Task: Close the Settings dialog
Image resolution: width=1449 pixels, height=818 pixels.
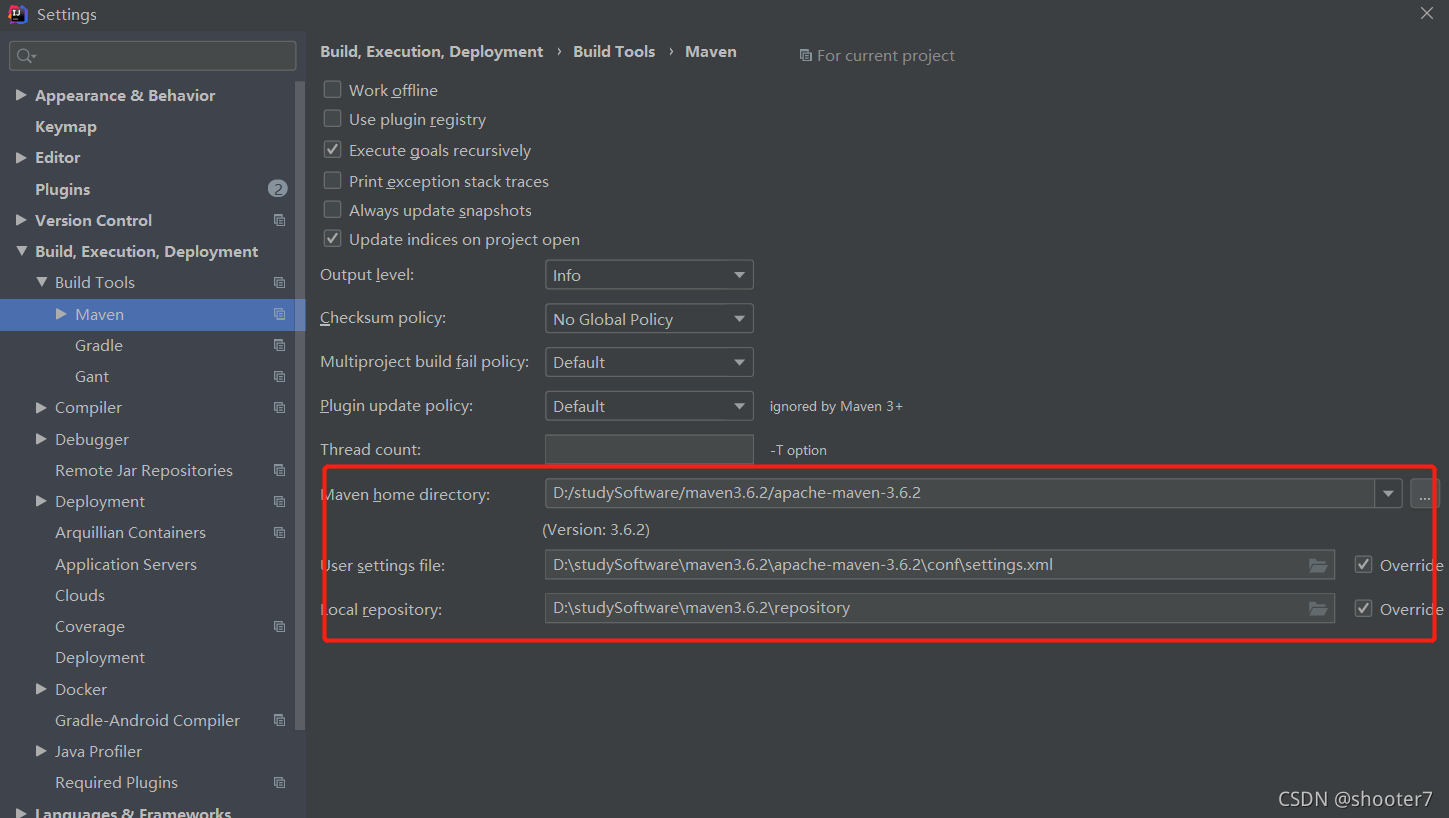Action: [1427, 13]
